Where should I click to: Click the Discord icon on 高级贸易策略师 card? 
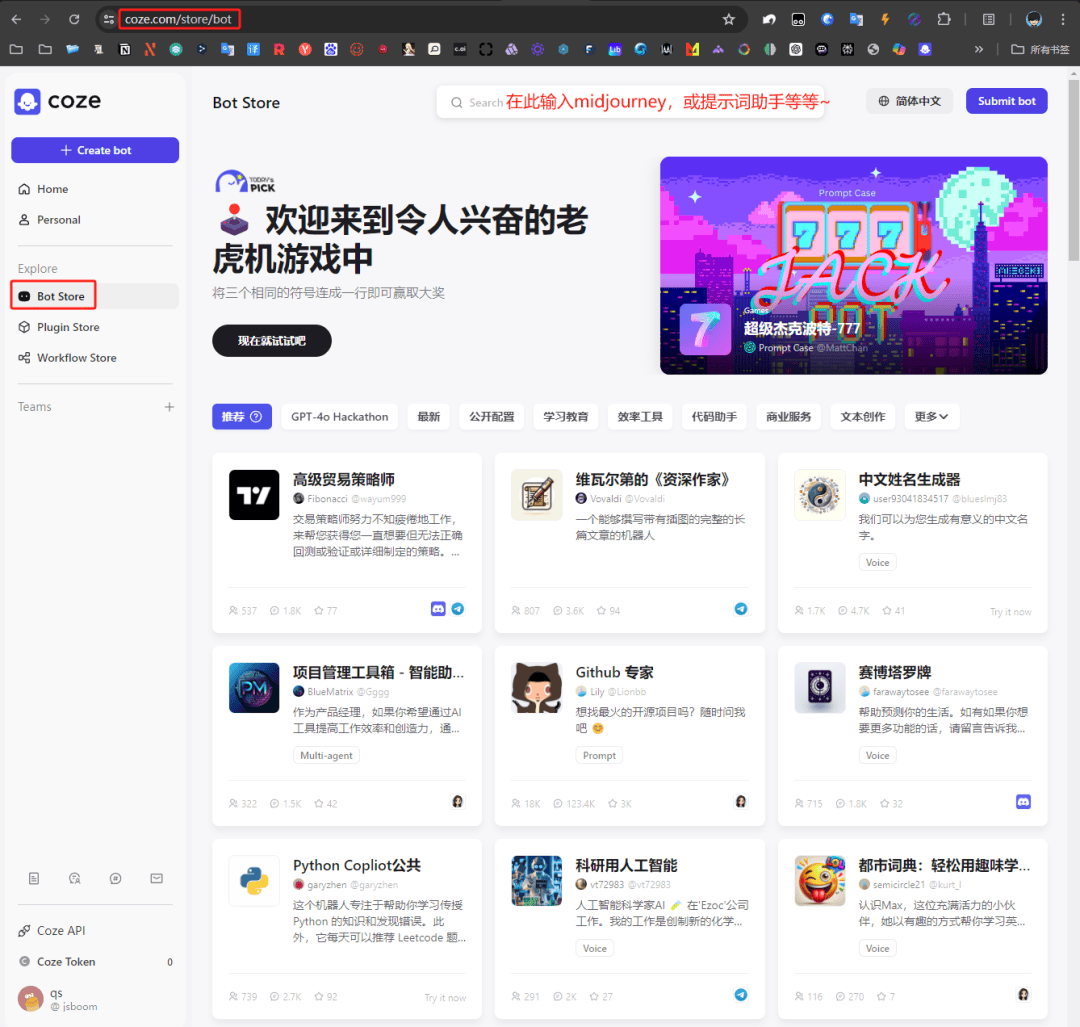pyautogui.click(x=438, y=608)
